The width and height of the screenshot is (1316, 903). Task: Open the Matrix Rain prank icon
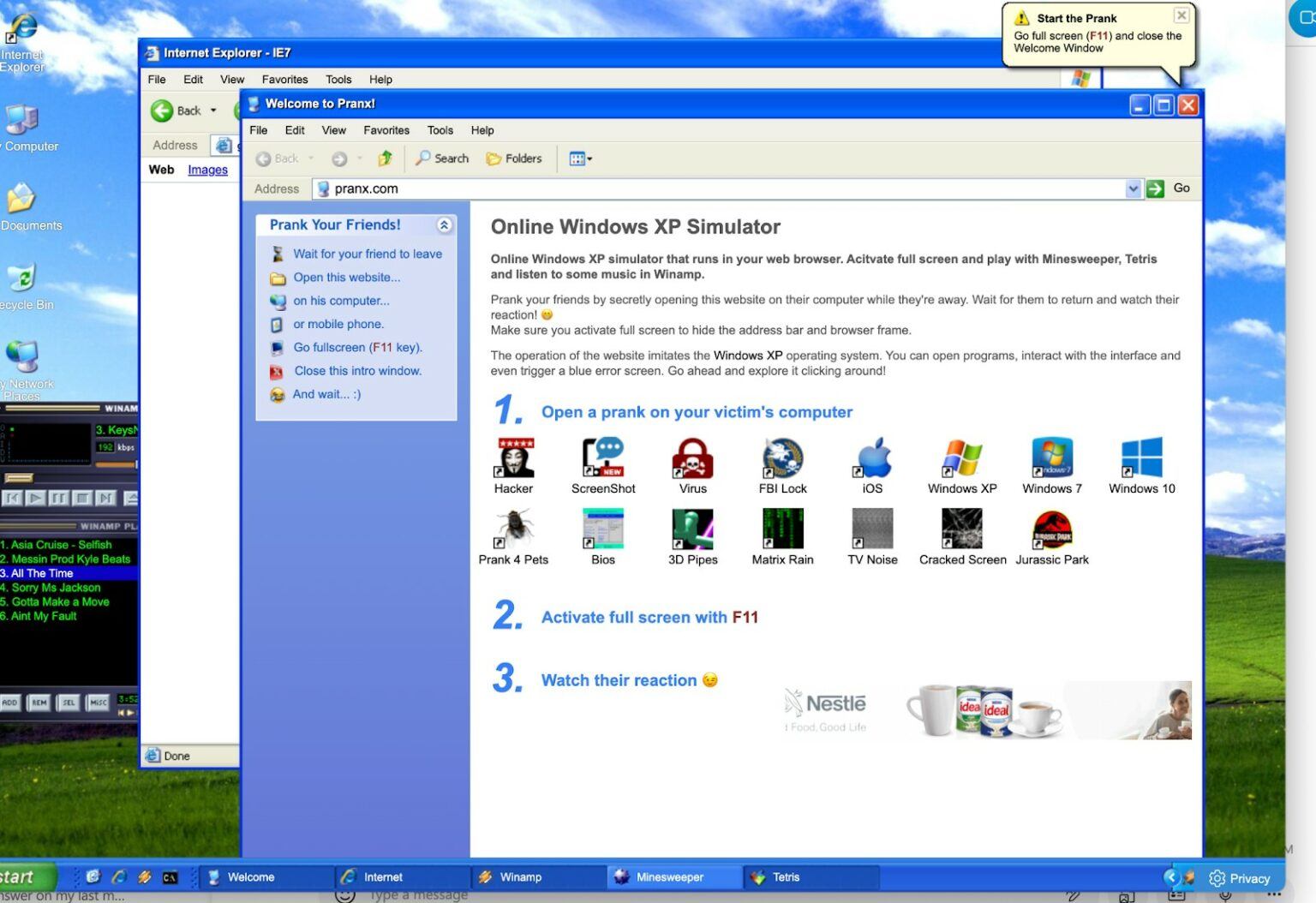[782, 529]
